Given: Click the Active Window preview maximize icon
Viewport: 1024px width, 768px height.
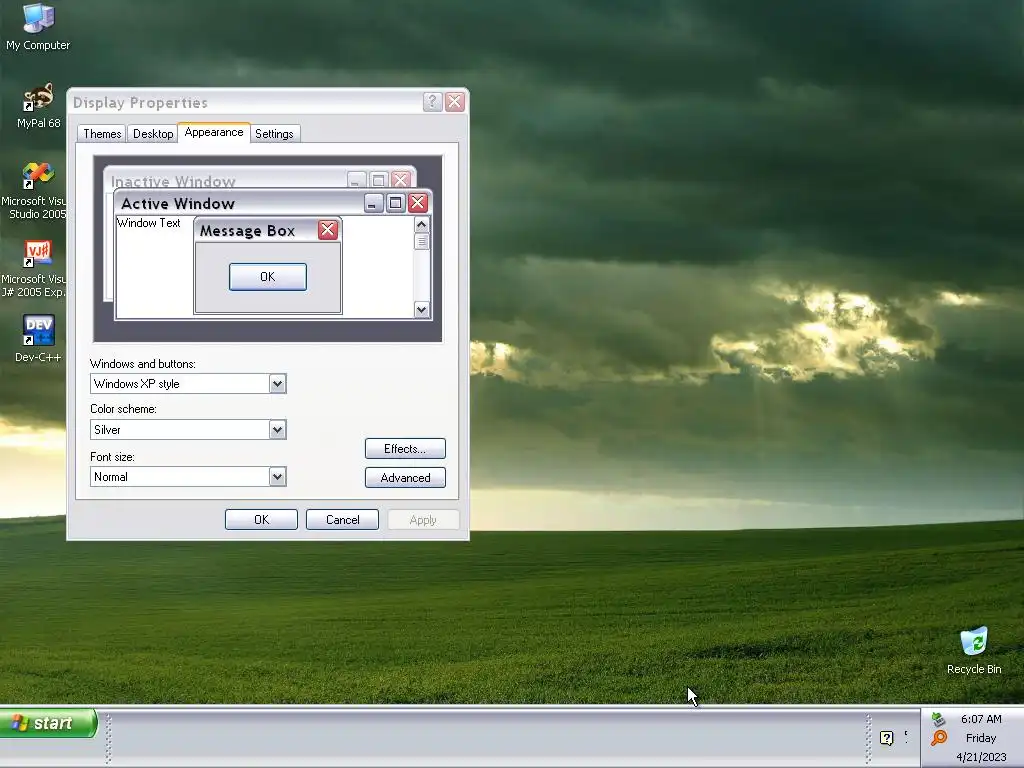Looking at the screenshot, I should click(395, 203).
